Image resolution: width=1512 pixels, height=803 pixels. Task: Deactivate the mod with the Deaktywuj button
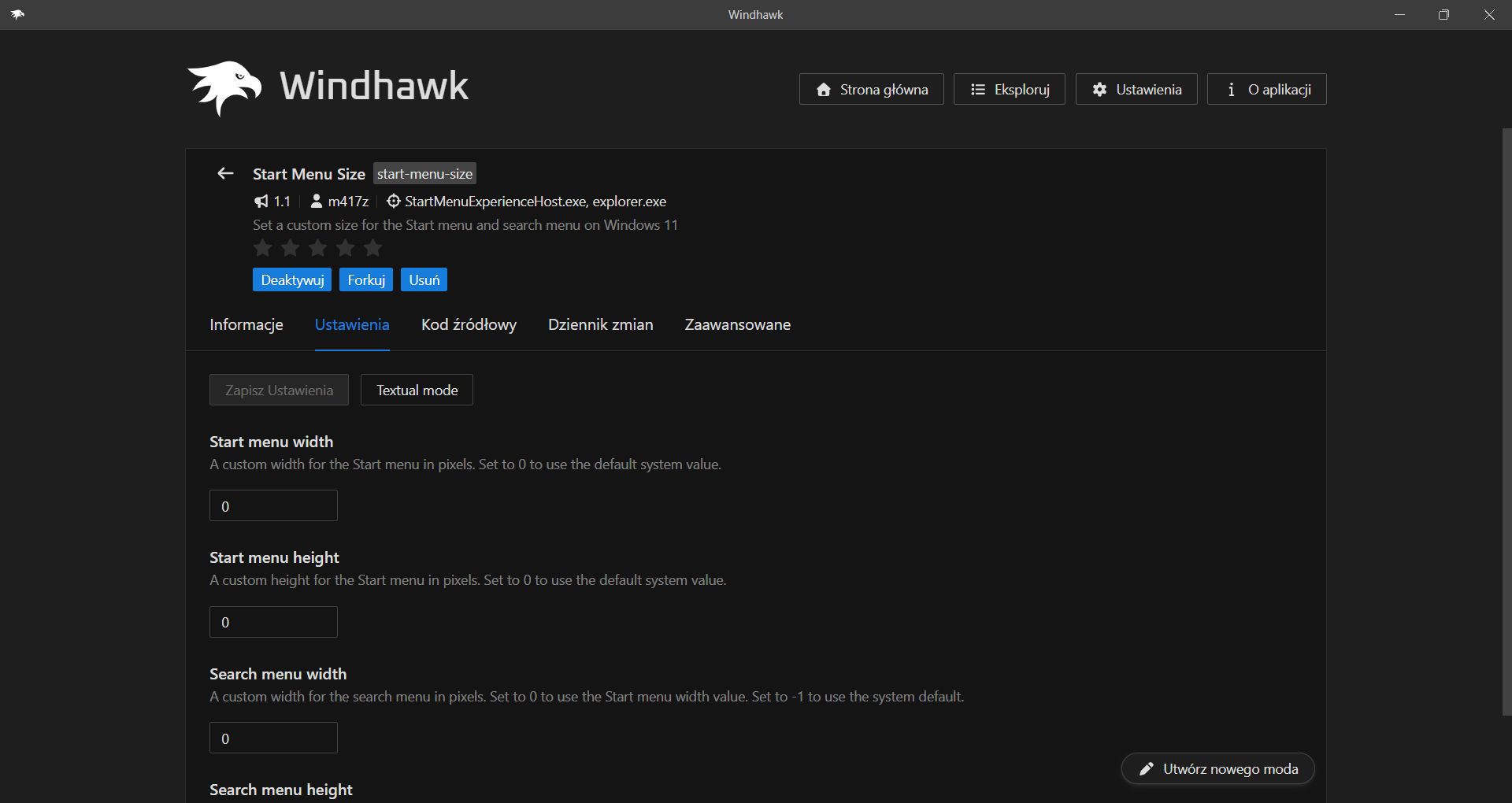tap(292, 280)
